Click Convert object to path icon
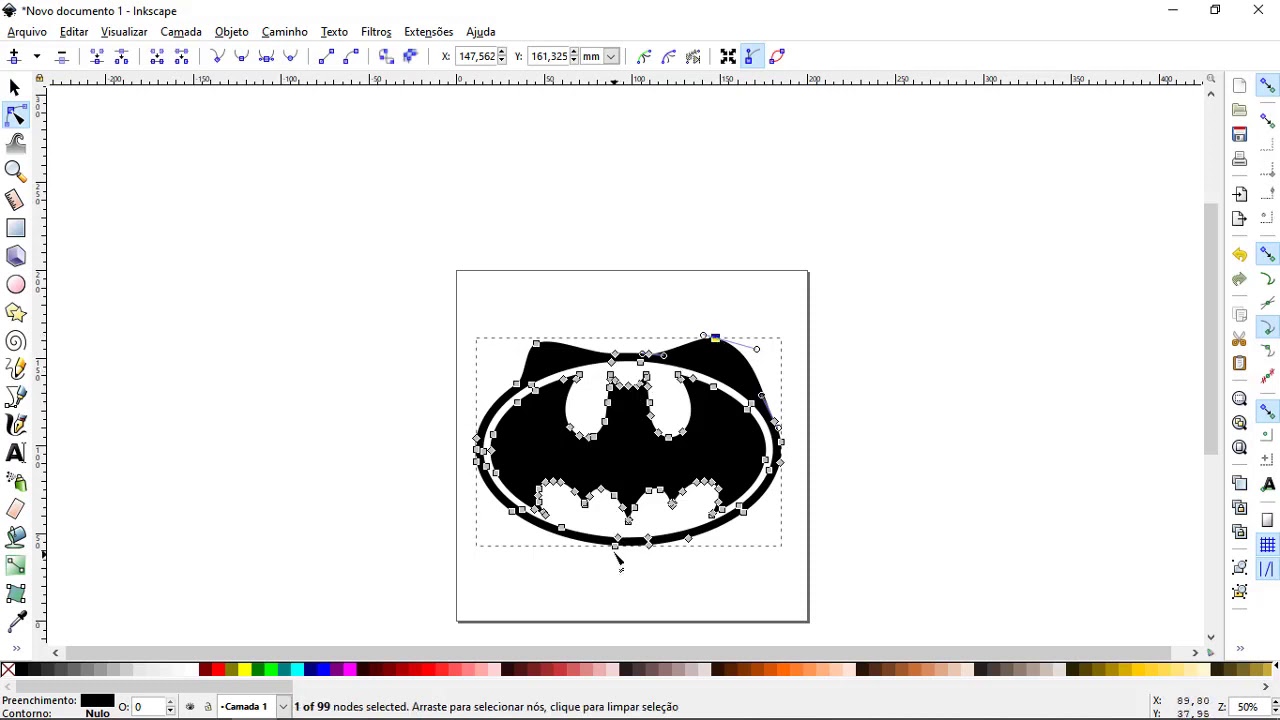 [x=386, y=56]
